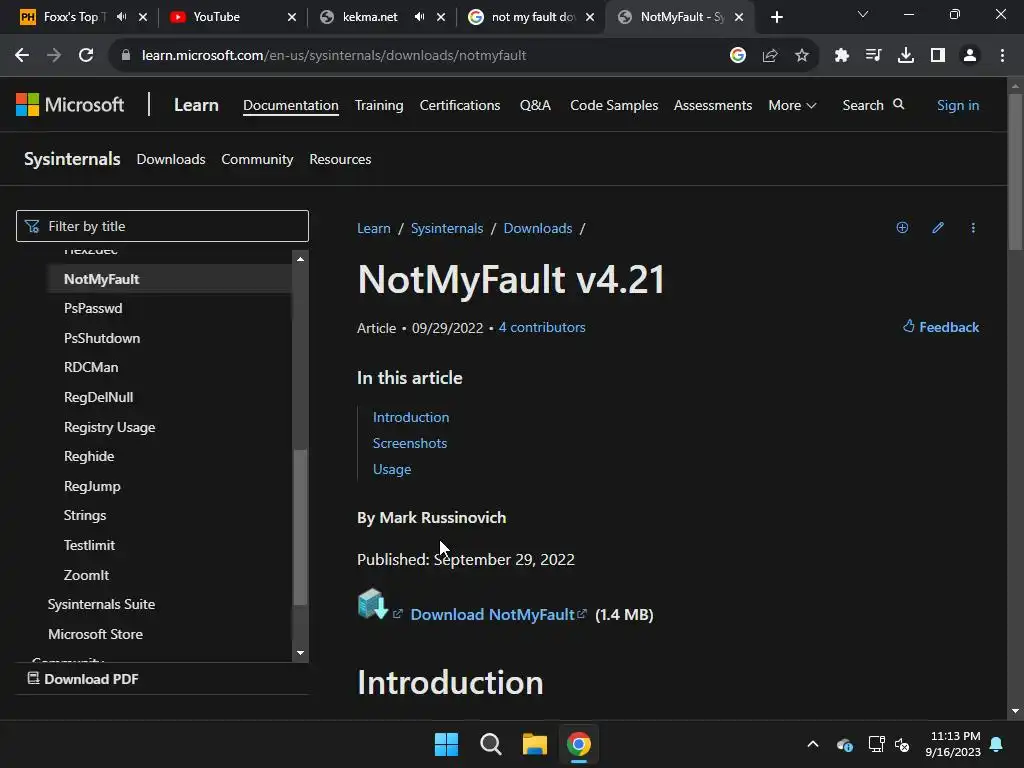This screenshot has width=1024, height=768.
Task: Click Search in the Learn header
Action: (873, 105)
